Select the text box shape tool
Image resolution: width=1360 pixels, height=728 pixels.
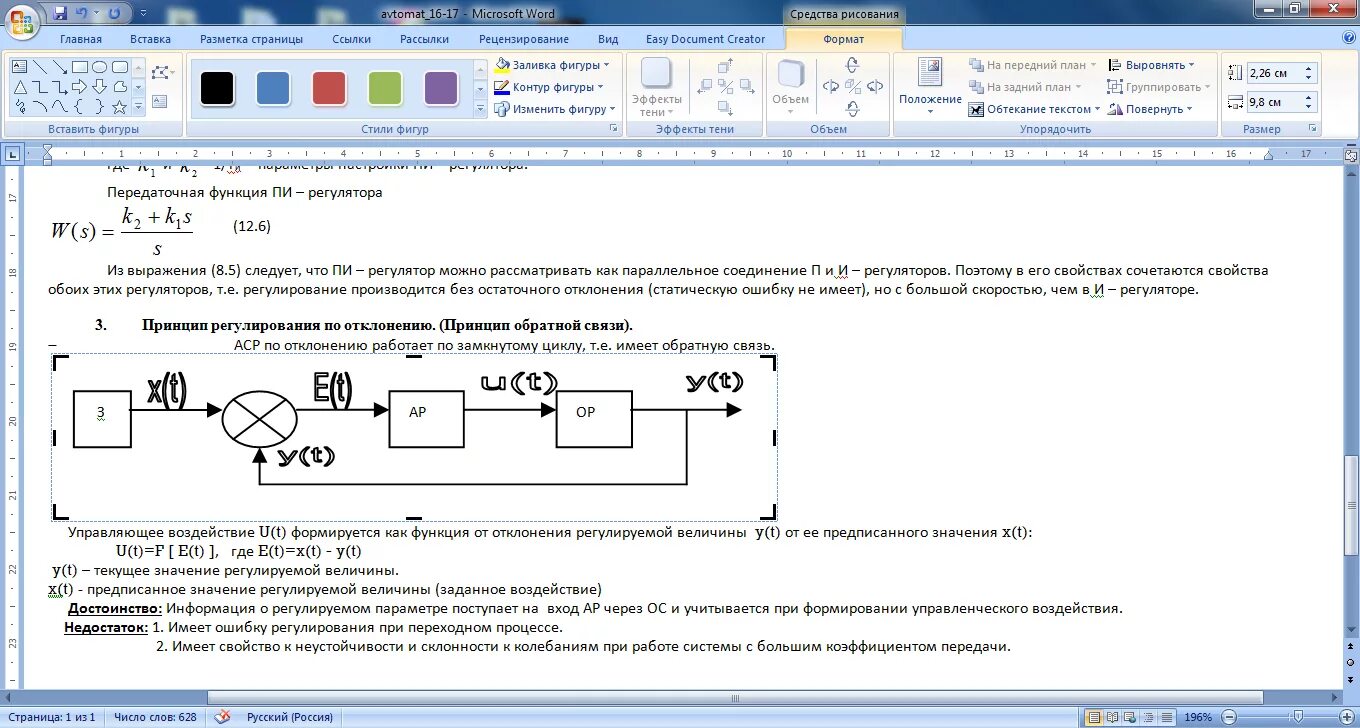(19, 68)
